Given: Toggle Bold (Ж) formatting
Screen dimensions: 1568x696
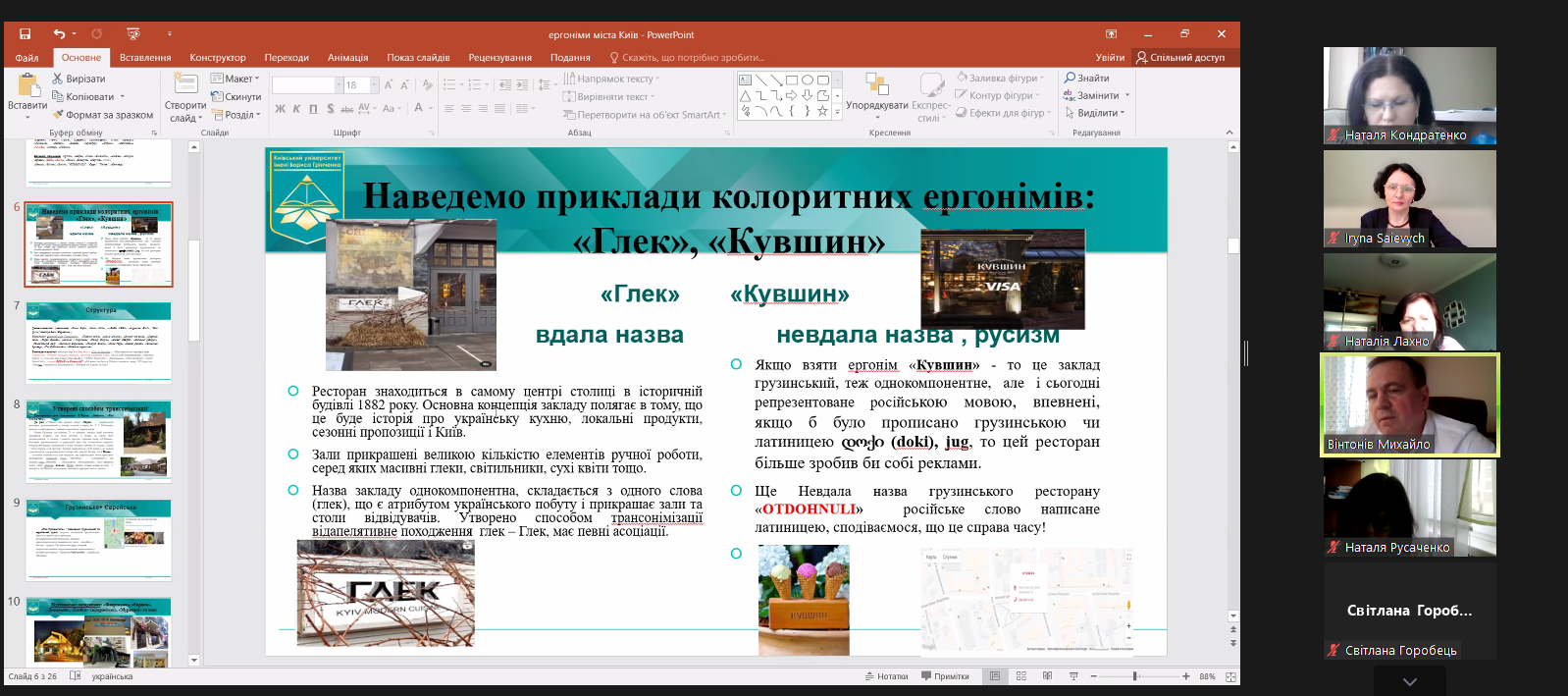Looking at the screenshot, I should coord(280,109).
